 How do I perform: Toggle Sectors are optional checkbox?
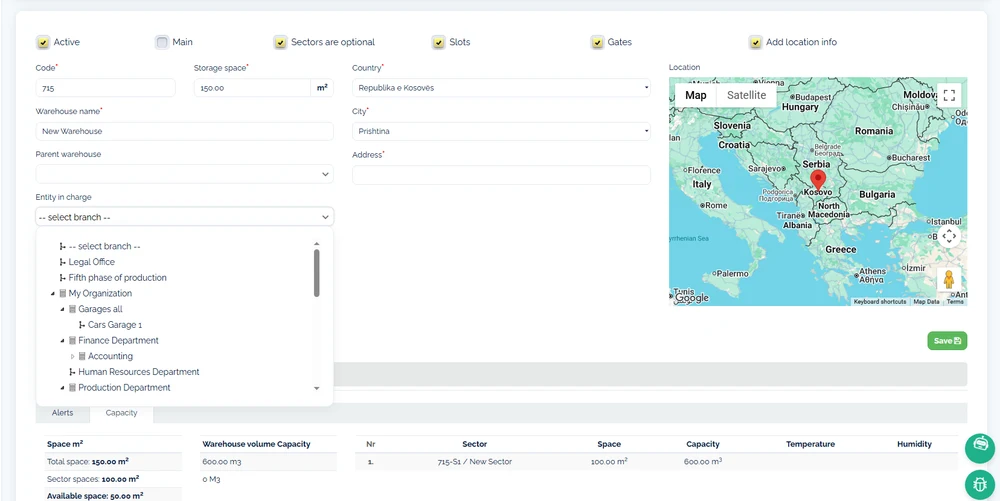coord(280,43)
